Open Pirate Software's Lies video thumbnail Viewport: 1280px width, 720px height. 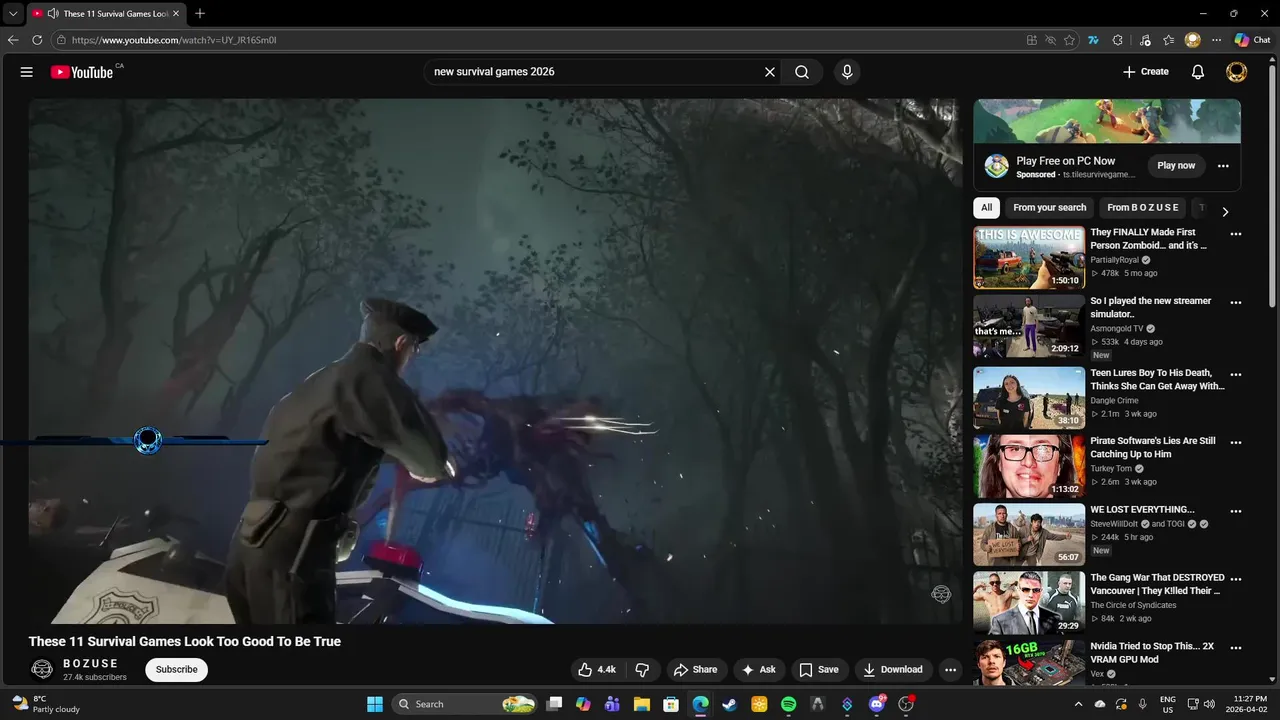tap(1029, 466)
